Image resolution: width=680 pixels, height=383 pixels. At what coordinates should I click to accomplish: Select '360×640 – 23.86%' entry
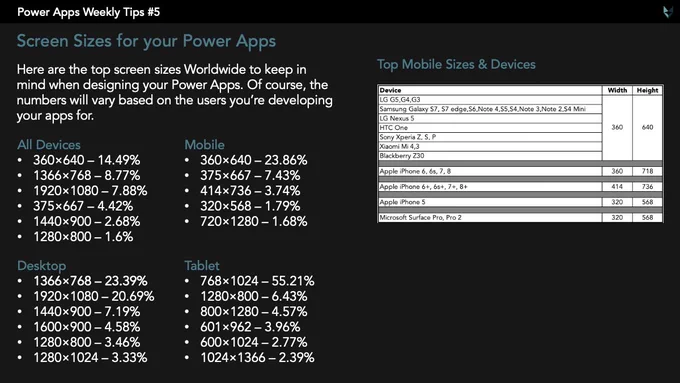253,160
